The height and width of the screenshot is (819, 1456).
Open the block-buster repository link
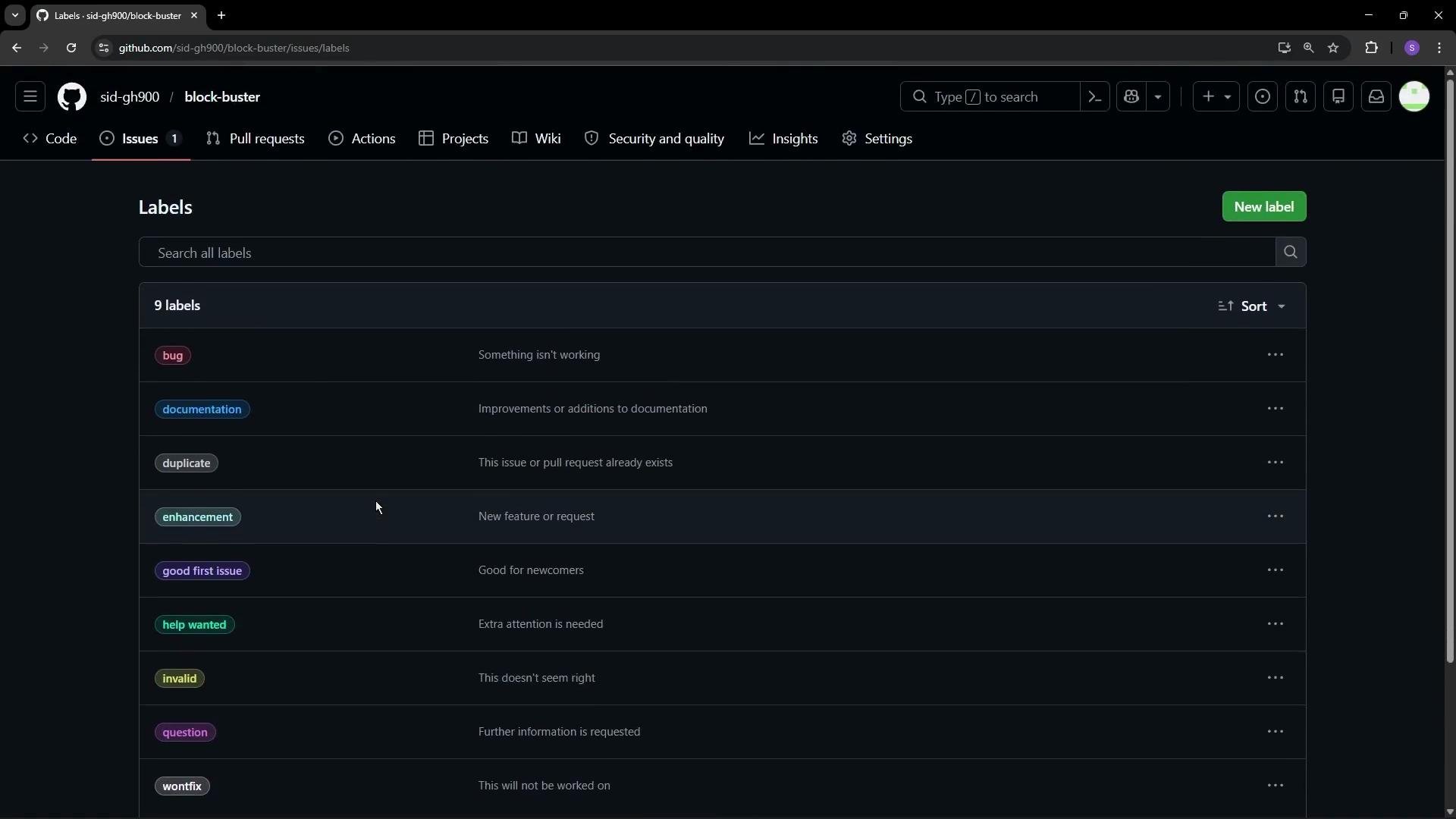tap(222, 97)
